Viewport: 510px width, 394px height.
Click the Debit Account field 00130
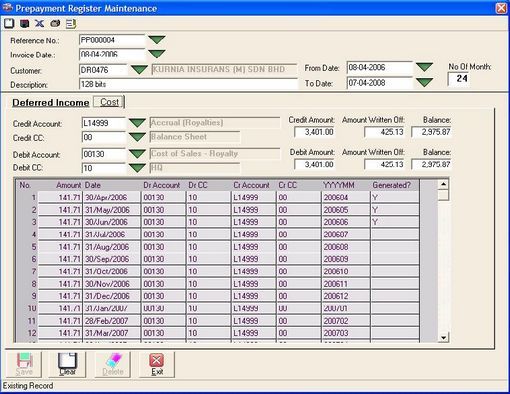[x=103, y=154]
